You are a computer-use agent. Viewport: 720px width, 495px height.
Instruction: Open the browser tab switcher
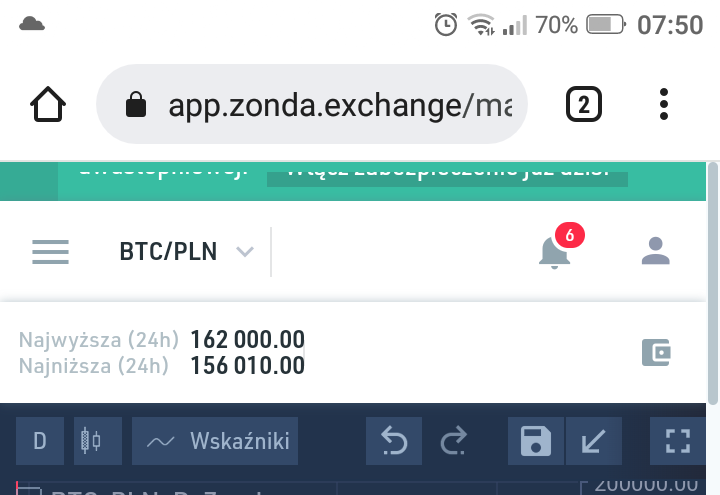584,104
